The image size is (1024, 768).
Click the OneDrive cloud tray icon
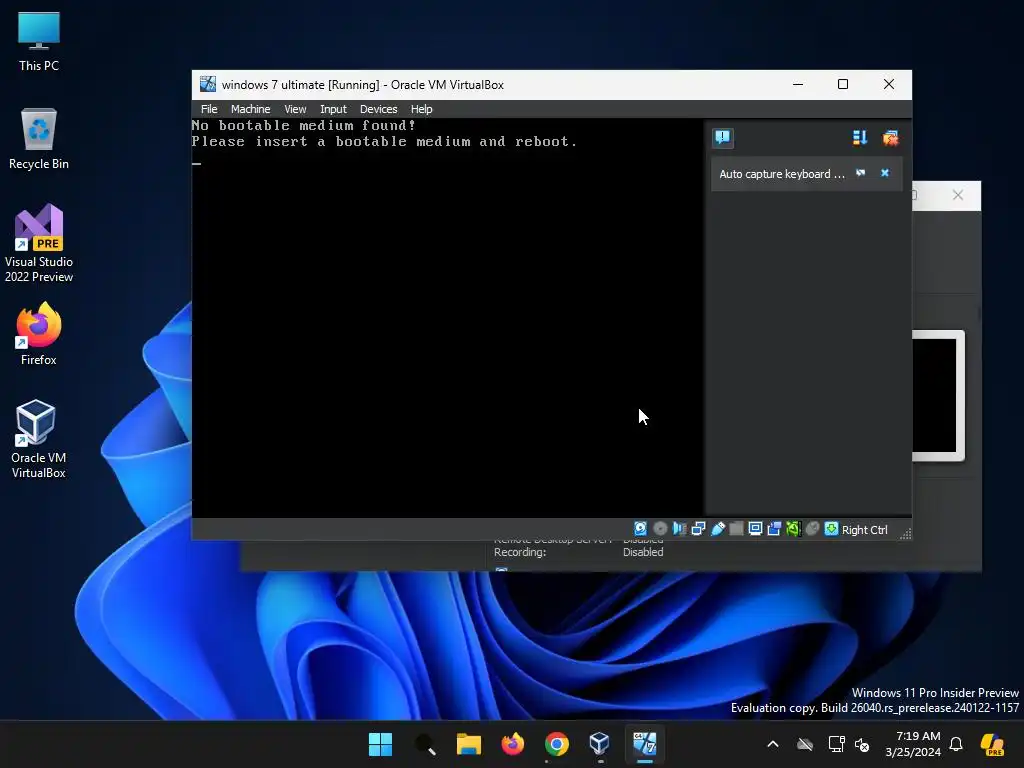click(x=805, y=744)
